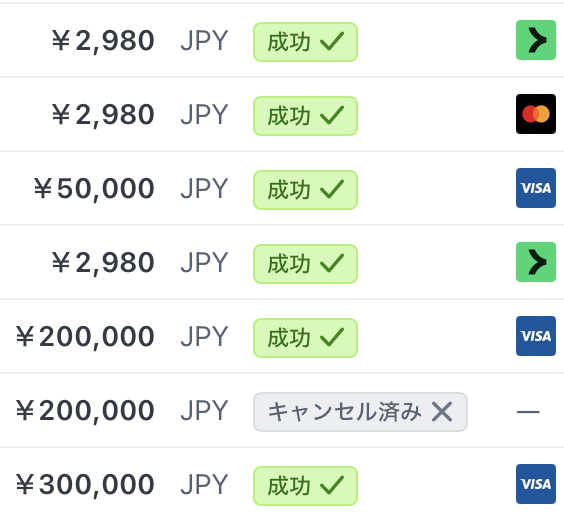This screenshot has height=512, width=564.
Task: Click the 成功 badge in the first row
Action: click(x=305, y=42)
